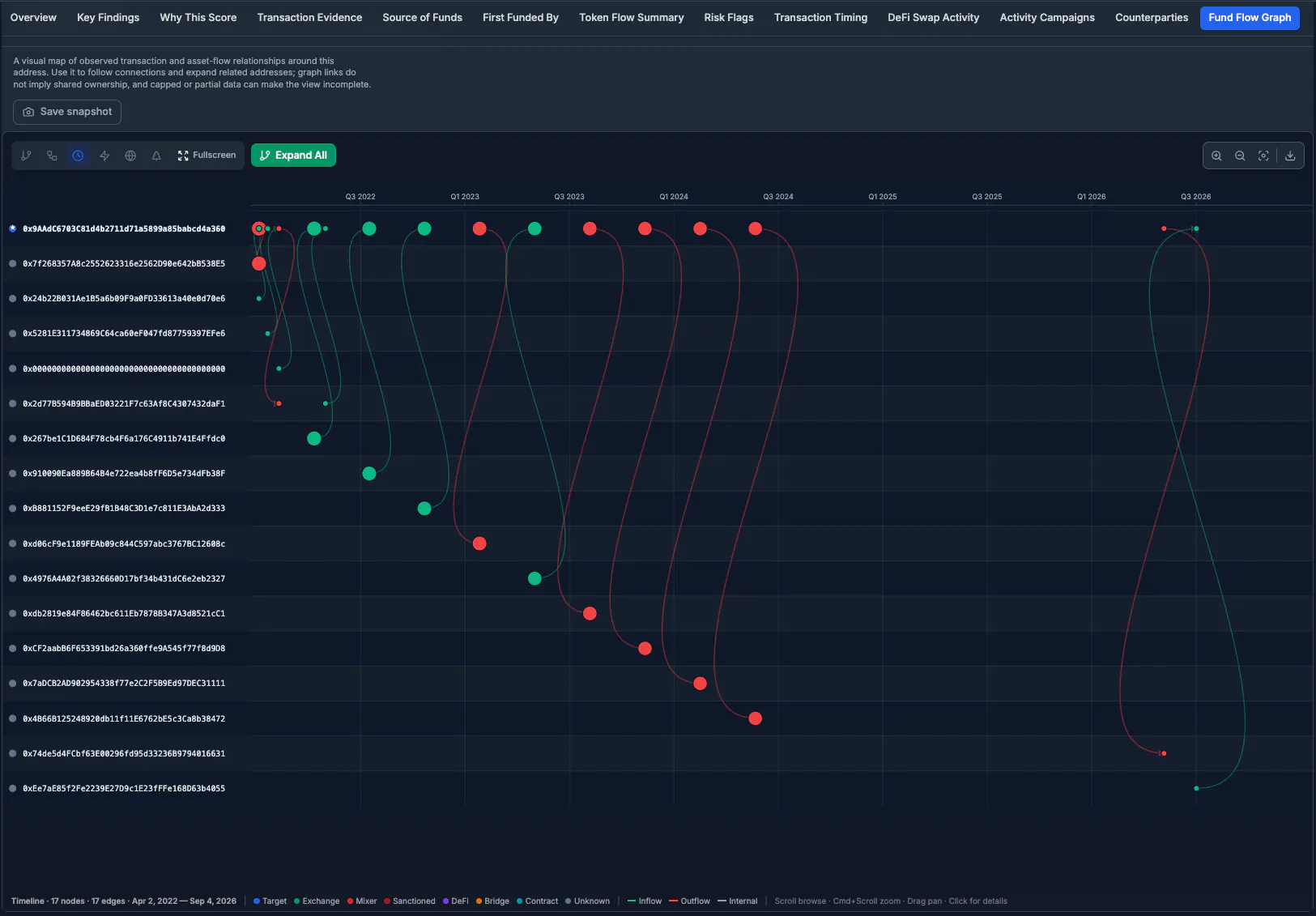The width and height of the screenshot is (1316, 916).
Task: Click the red node in the 0xdb2819e84F86 row
Action: [590, 613]
